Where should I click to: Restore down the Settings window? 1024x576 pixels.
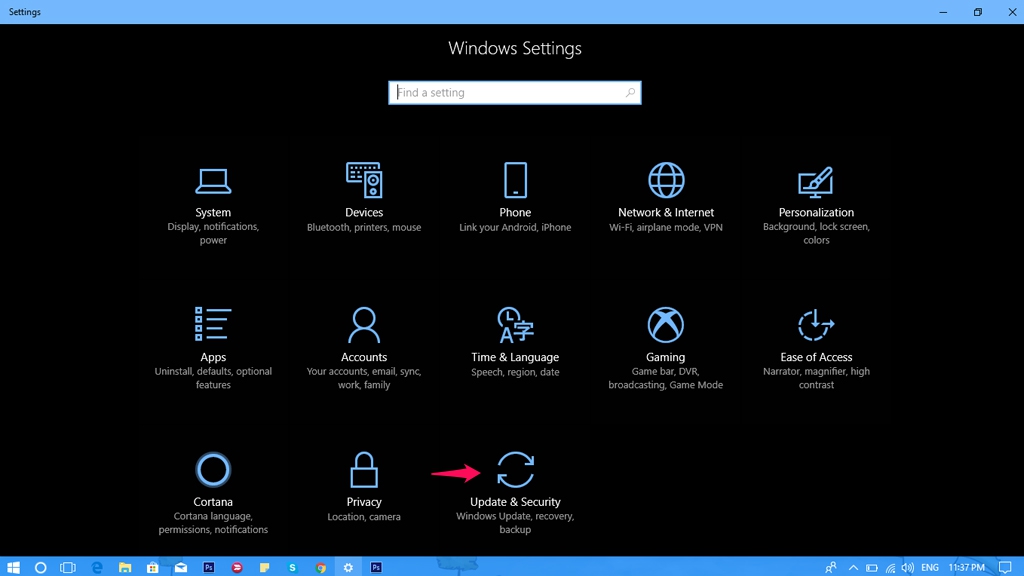pyautogui.click(x=978, y=12)
